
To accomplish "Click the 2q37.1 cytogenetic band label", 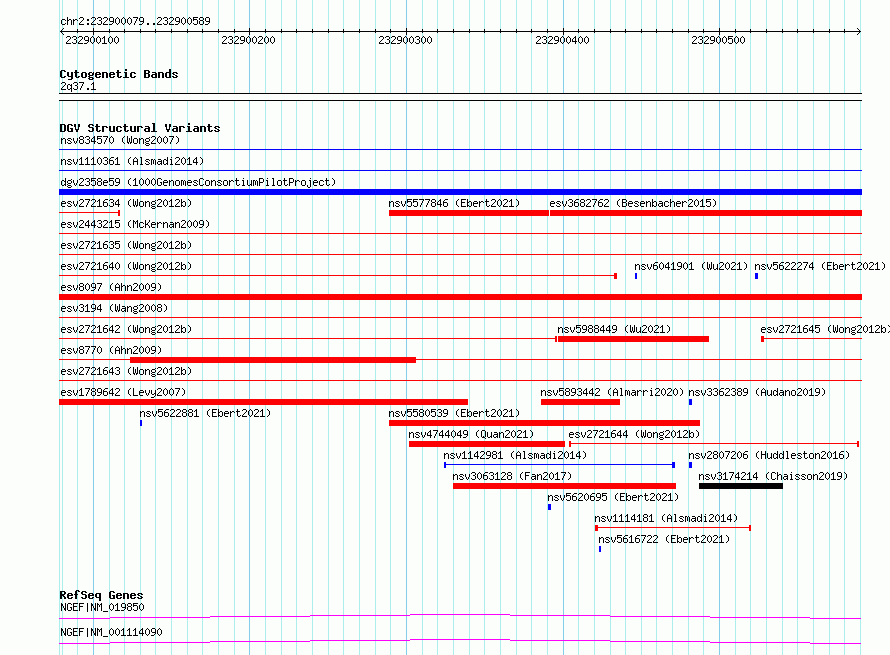I will tap(78, 86).
